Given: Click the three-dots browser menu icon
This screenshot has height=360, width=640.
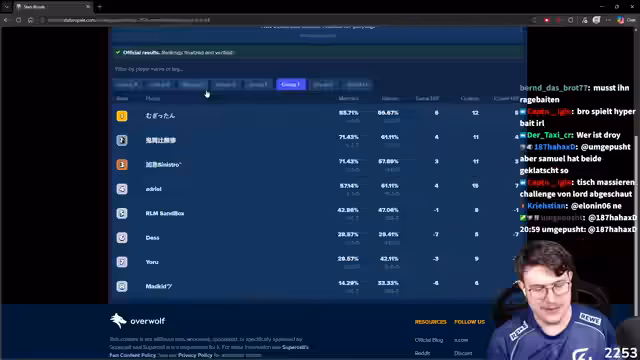Looking at the screenshot, I should click(x=608, y=20).
